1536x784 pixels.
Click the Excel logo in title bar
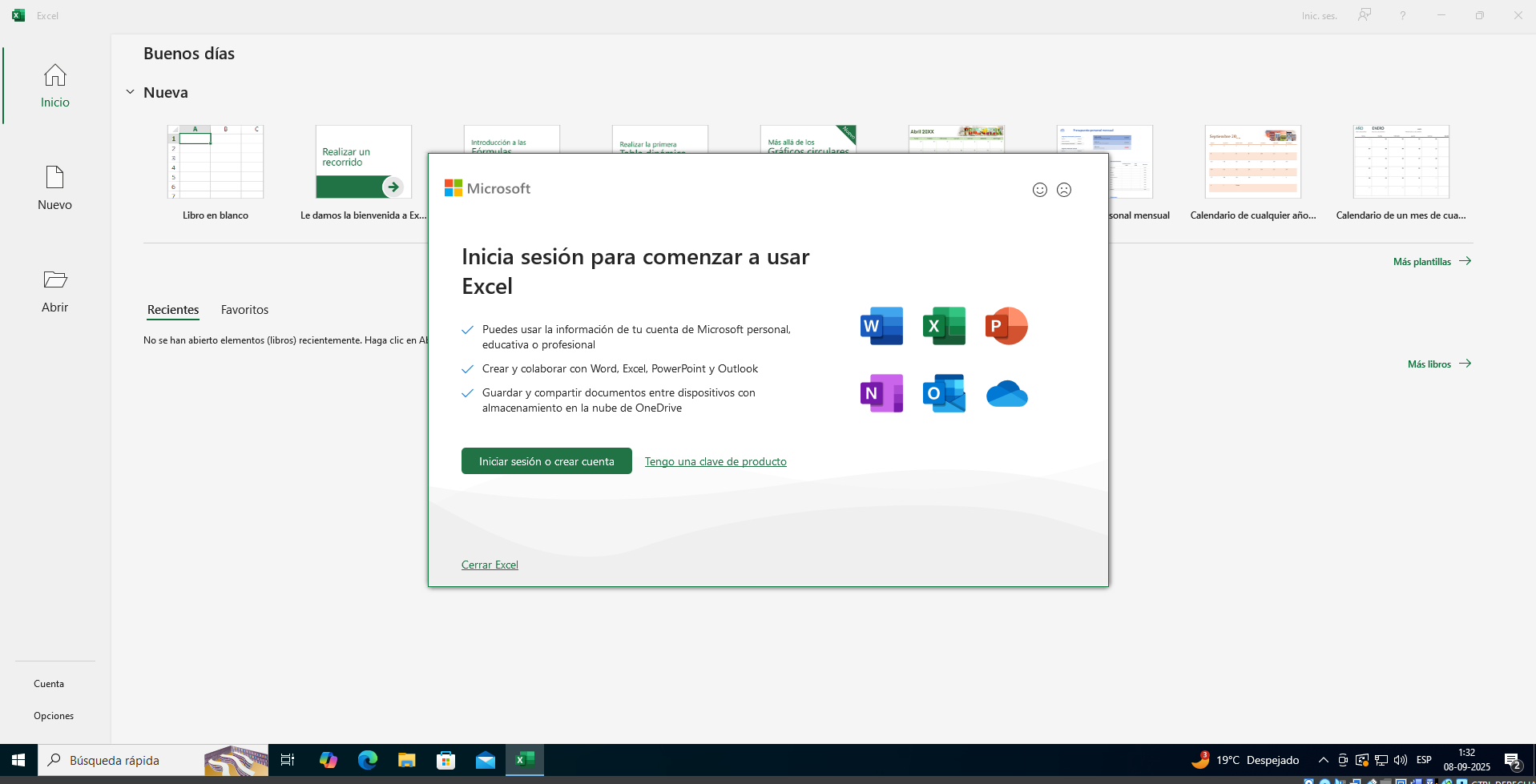click(x=18, y=15)
